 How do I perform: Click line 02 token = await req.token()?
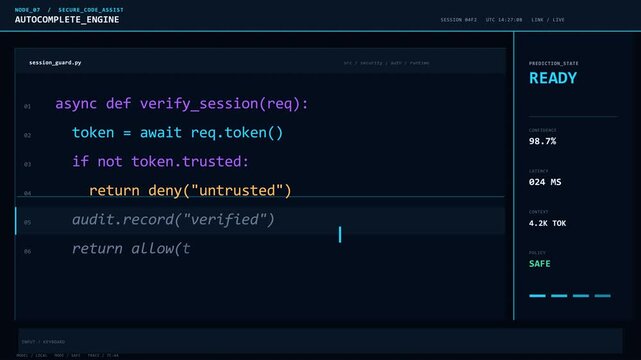[177, 133]
